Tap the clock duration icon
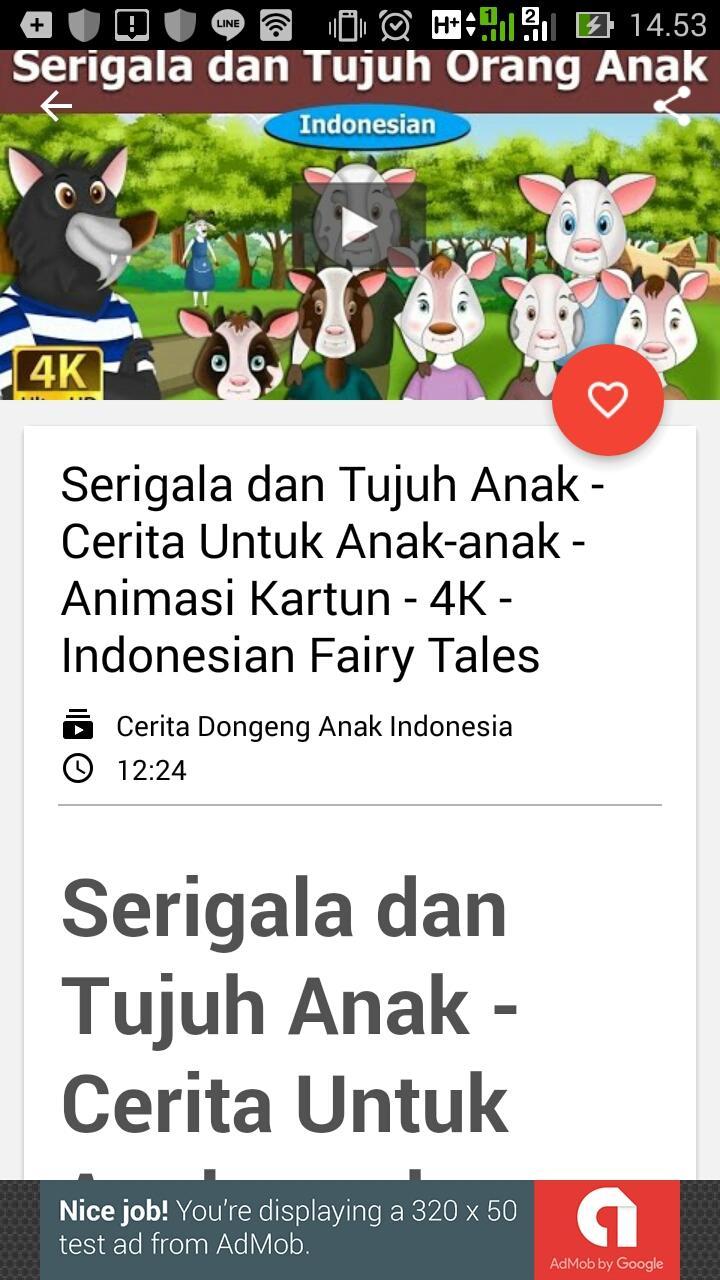 coord(77,769)
